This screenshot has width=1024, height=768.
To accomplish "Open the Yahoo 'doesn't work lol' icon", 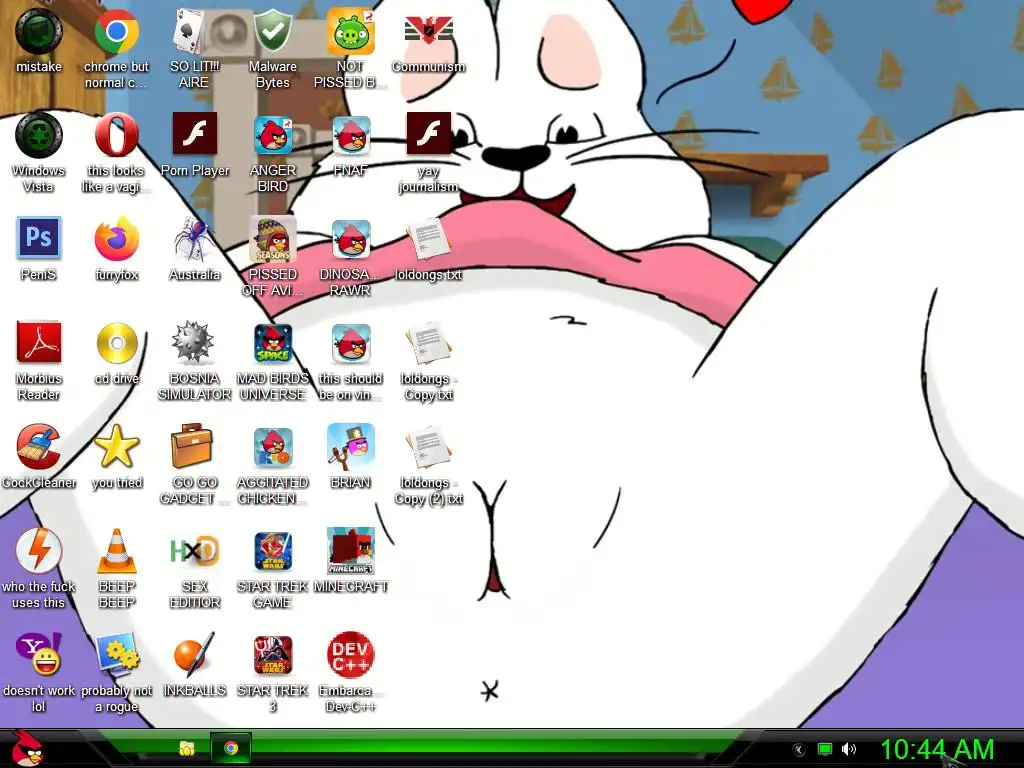I will click(39, 654).
